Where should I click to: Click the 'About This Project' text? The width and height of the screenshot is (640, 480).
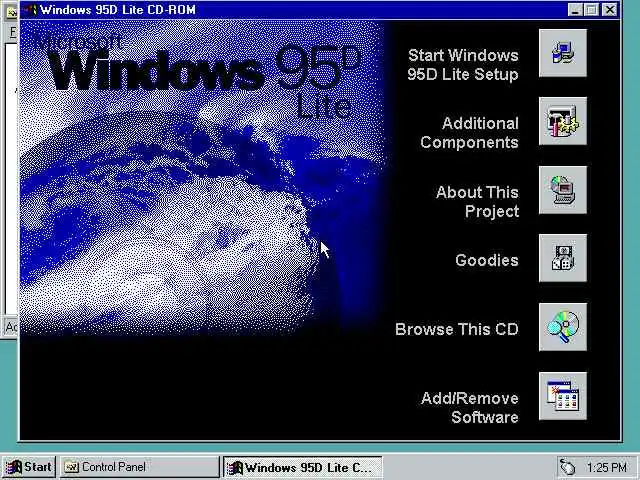(x=477, y=202)
